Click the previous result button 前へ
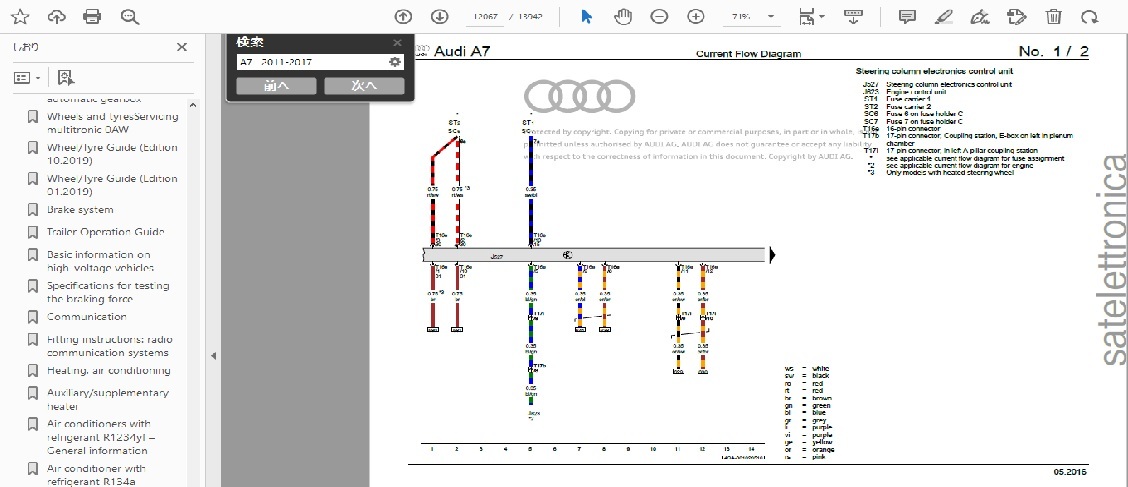Viewport: 1128px width, 487px height. coord(276,86)
